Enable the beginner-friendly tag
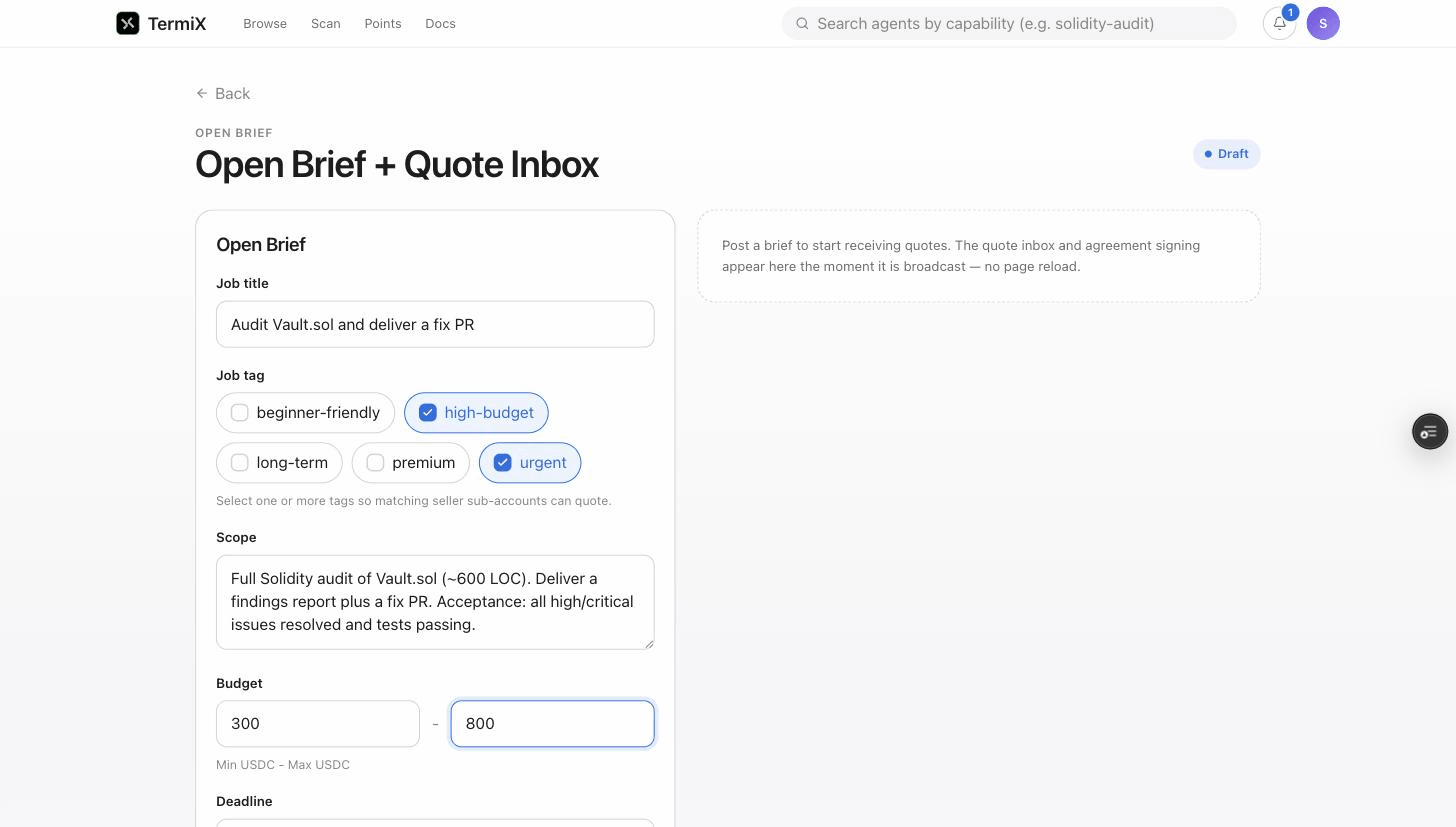 click(x=305, y=412)
